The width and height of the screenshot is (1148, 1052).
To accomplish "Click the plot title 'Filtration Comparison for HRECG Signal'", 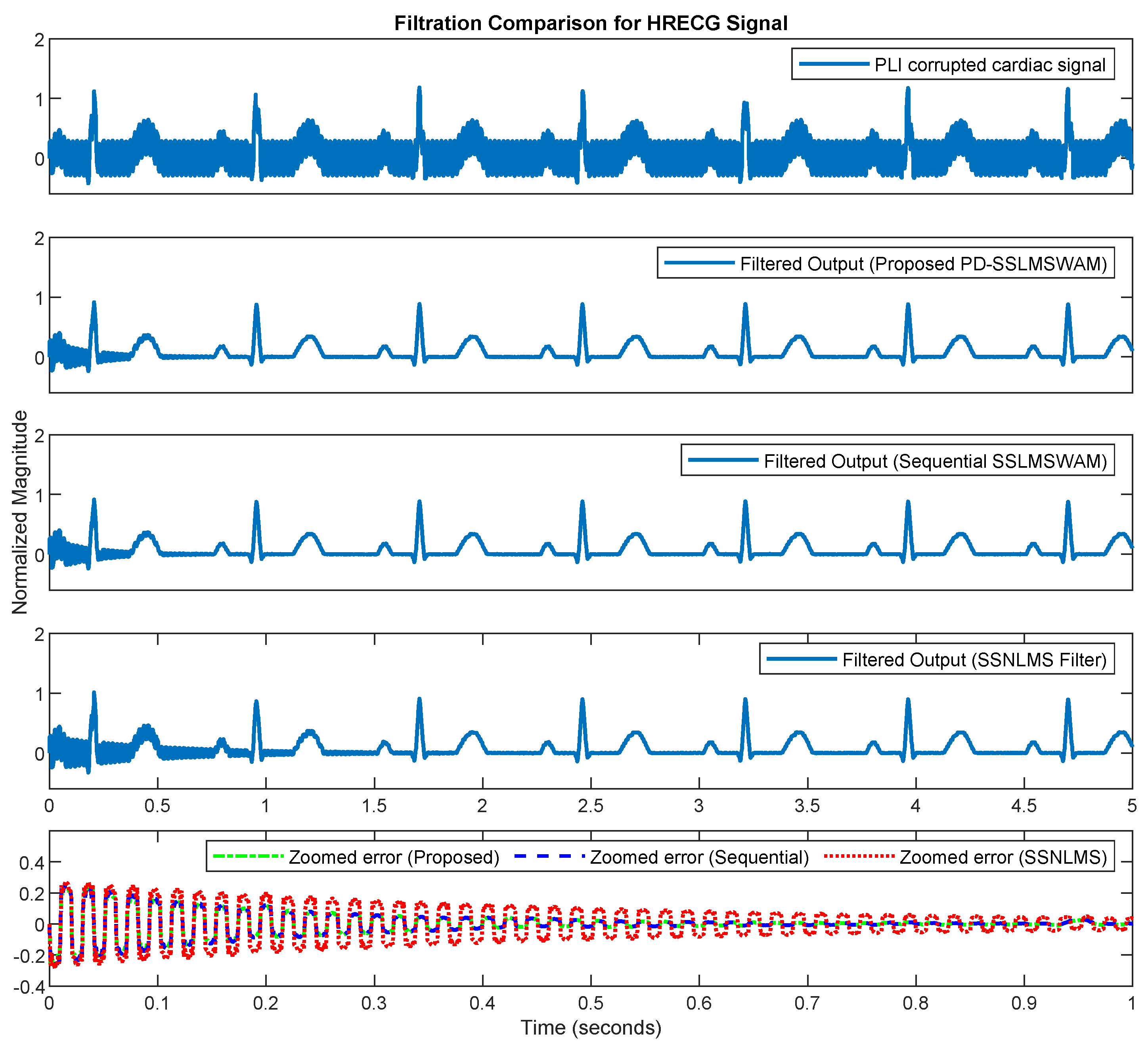I will point(591,23).
